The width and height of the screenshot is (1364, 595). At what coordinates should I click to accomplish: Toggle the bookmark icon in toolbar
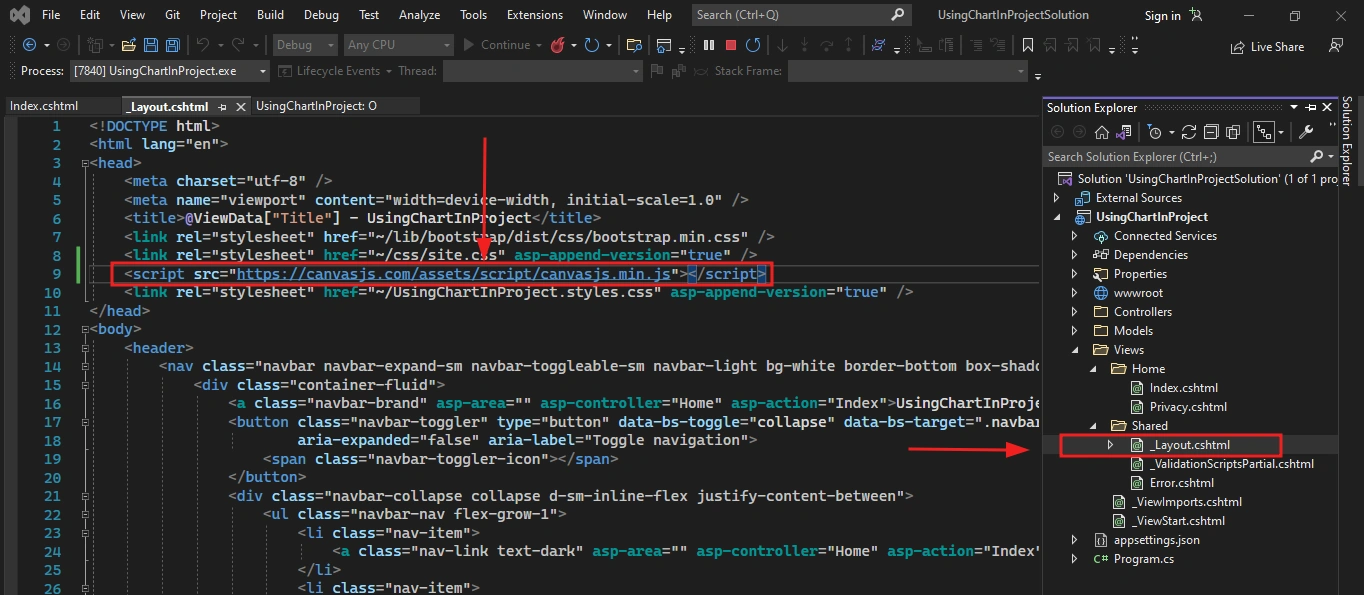[x=1027, y=45]
